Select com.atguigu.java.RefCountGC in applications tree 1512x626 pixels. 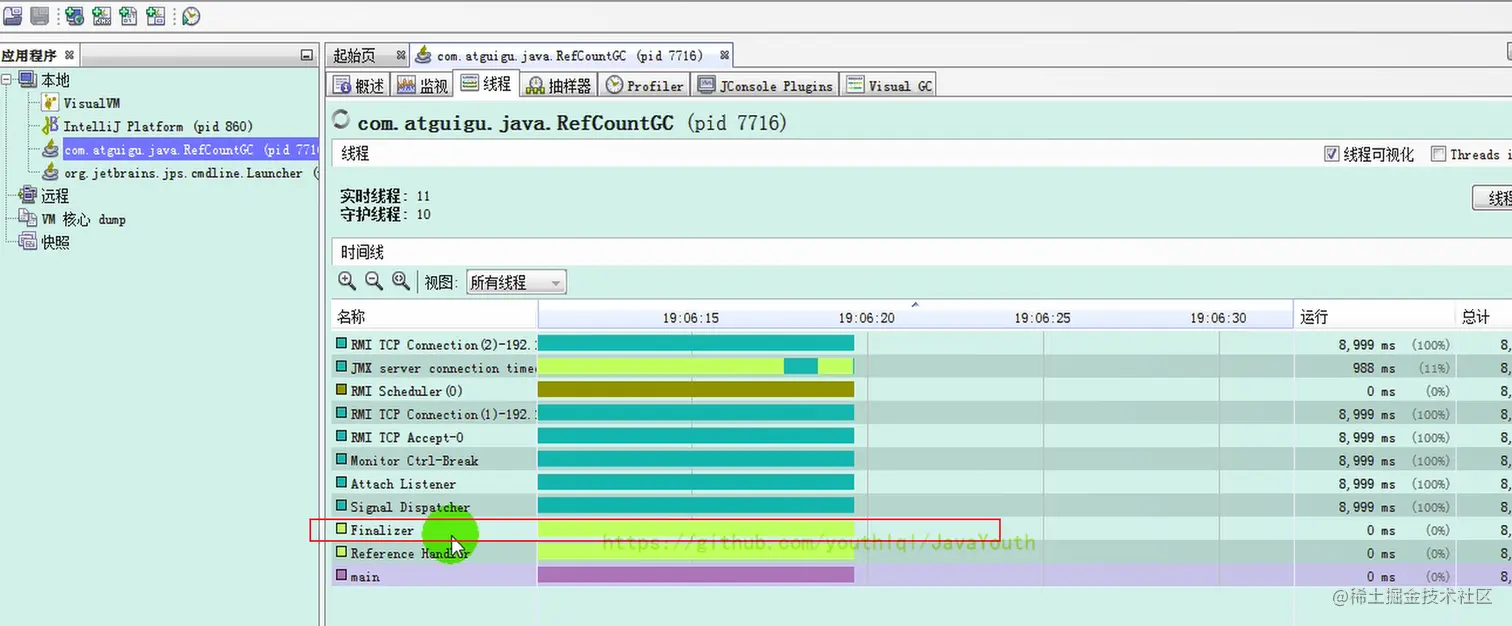tap(190, 150)
